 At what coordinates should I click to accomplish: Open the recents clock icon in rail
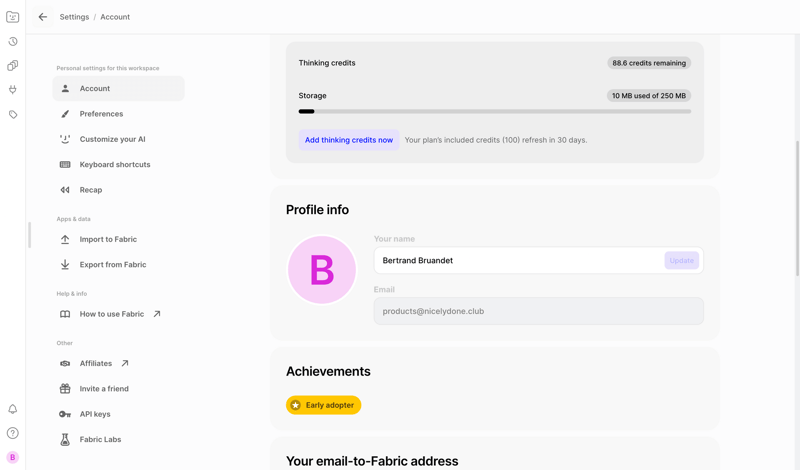pos(13,42)
